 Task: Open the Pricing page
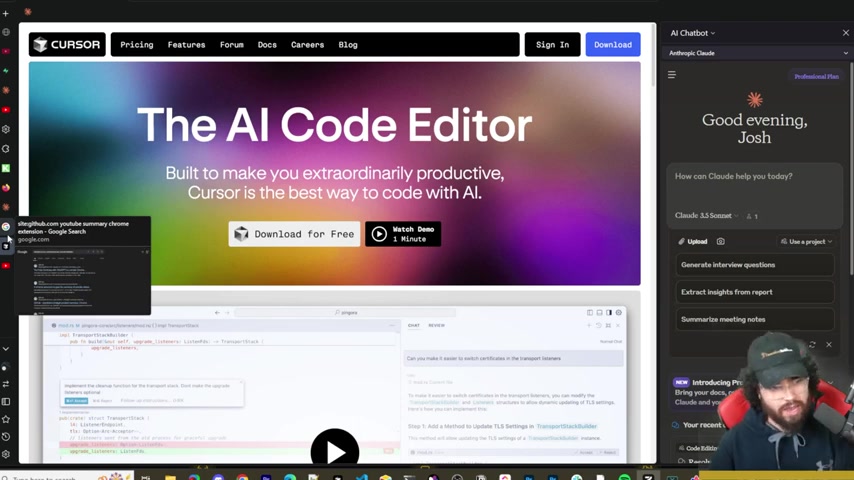(137, 45)
